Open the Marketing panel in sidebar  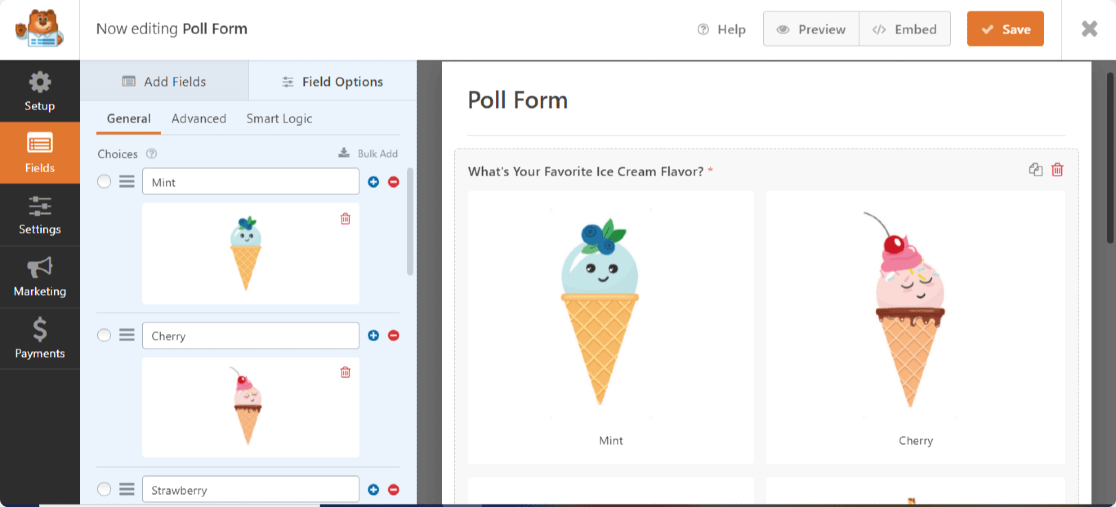[x=40, y=277]
